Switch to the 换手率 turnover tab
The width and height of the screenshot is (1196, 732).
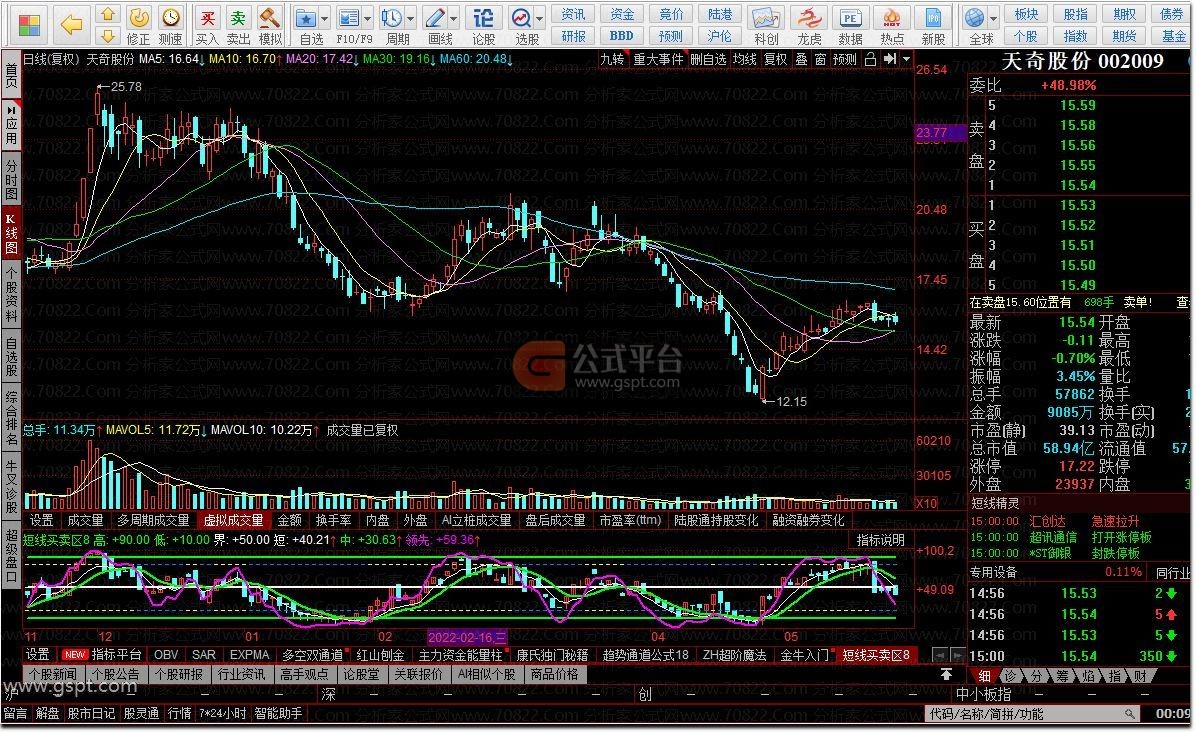(x=333, y=520)
